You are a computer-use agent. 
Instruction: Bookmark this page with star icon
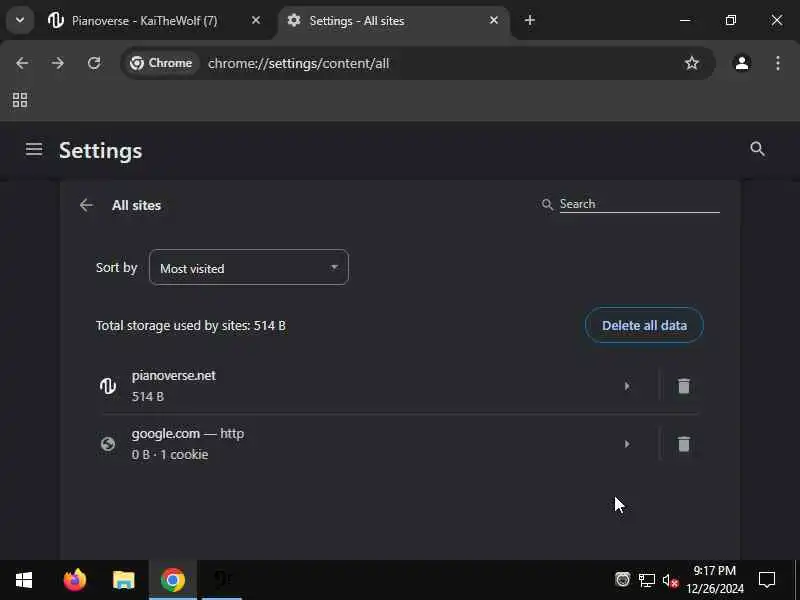[691, 63]
